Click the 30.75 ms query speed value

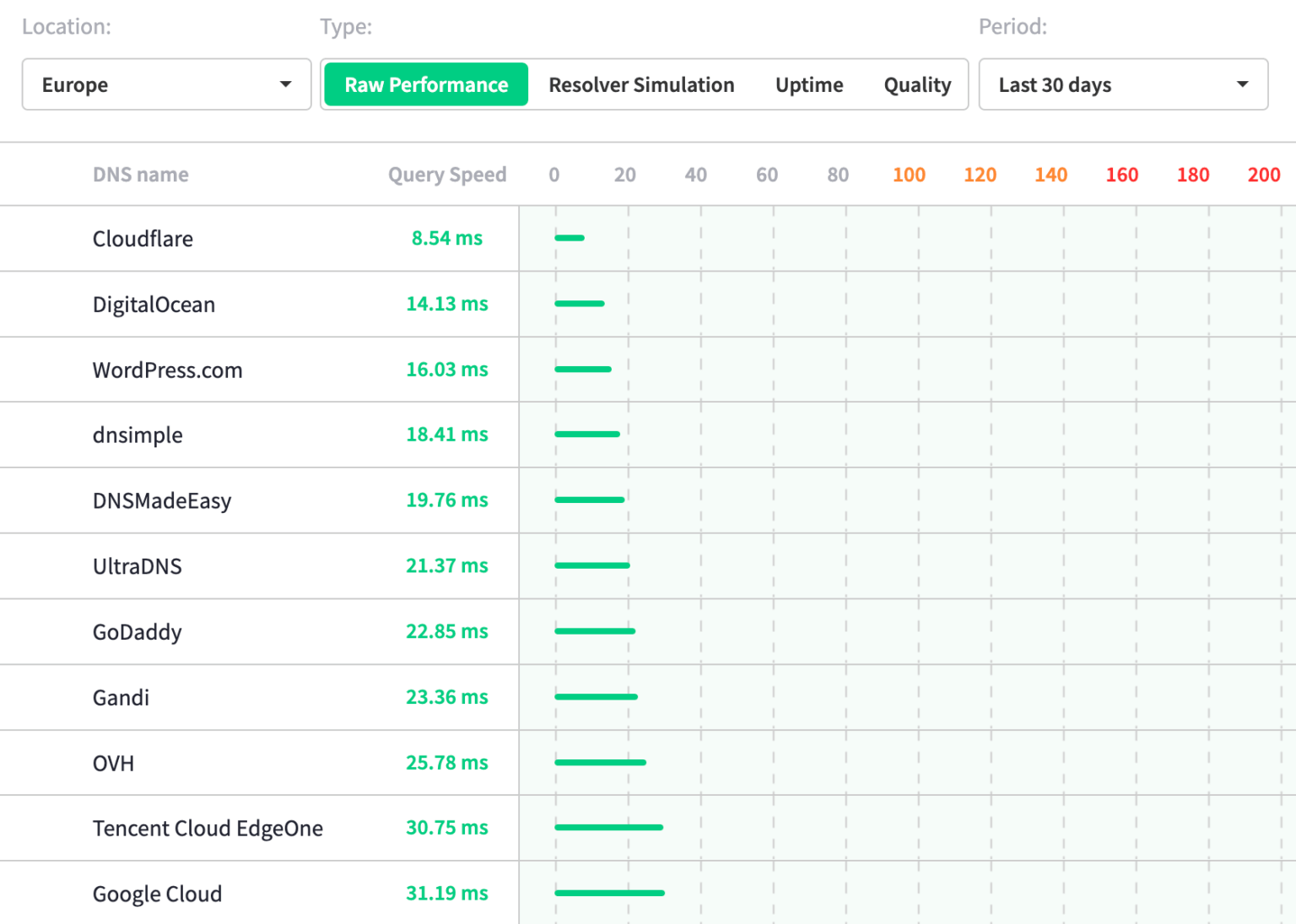pyautogui.click(x=447, y=828)
